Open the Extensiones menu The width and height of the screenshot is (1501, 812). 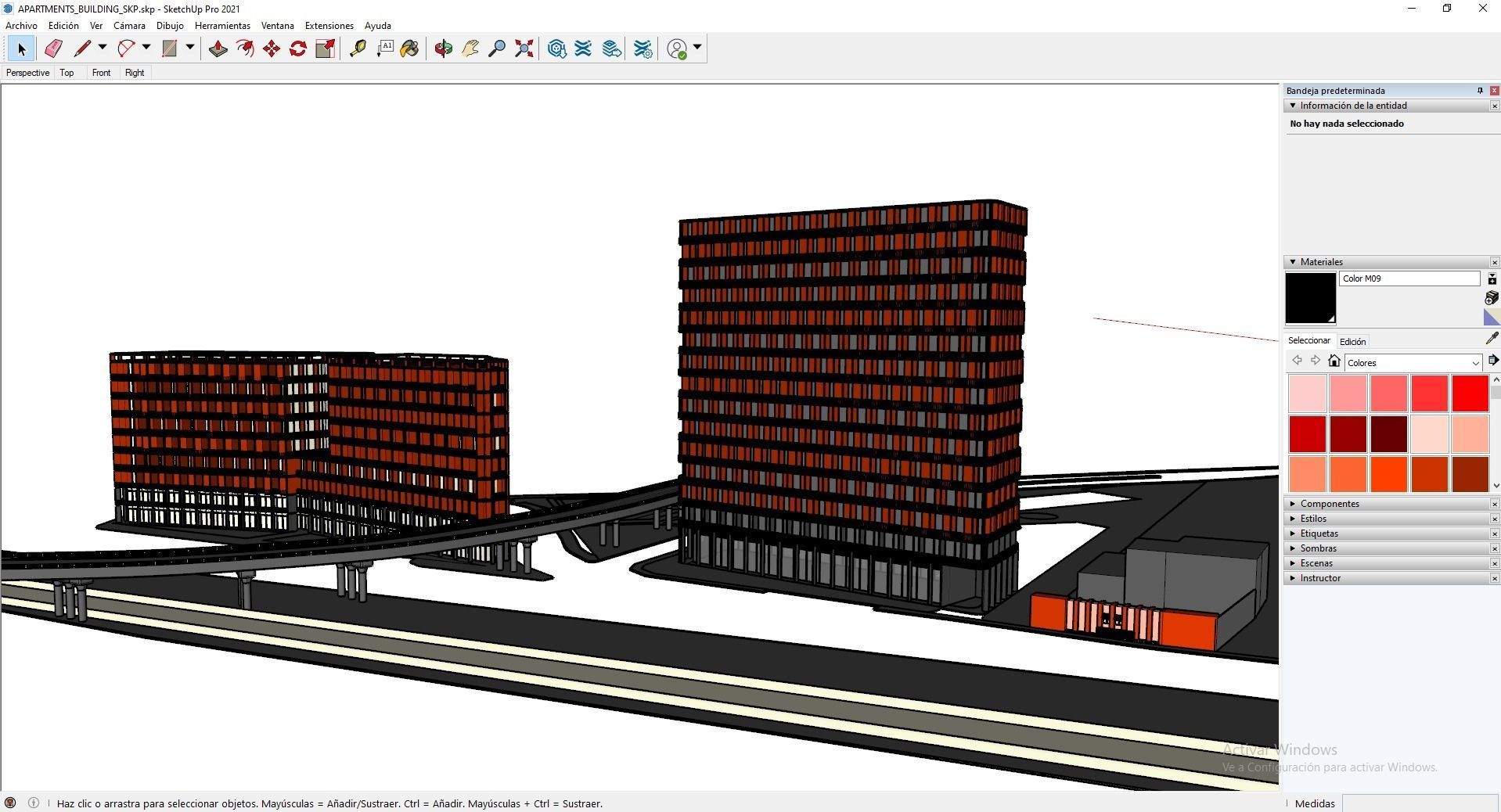pyautogui.click(x=329, y=26)
